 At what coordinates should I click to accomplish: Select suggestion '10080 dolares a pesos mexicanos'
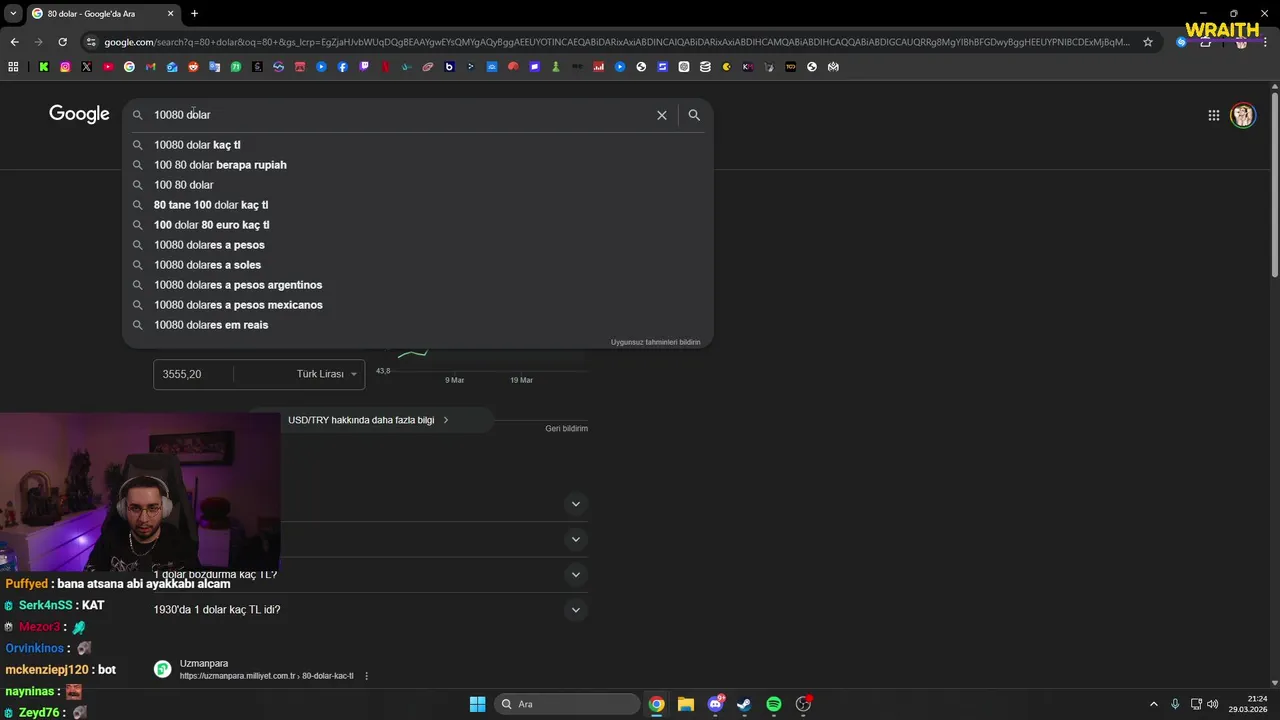click(x=418, y=305)
